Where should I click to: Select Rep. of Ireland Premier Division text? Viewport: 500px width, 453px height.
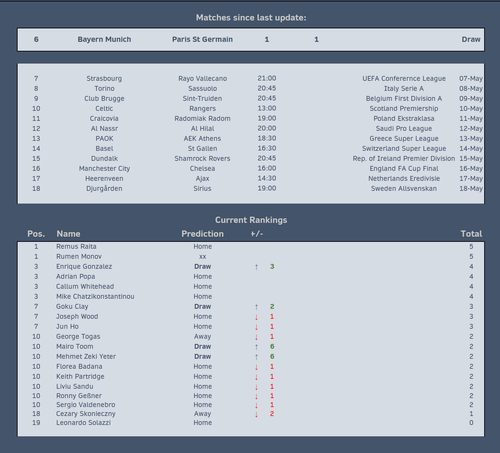404,159
